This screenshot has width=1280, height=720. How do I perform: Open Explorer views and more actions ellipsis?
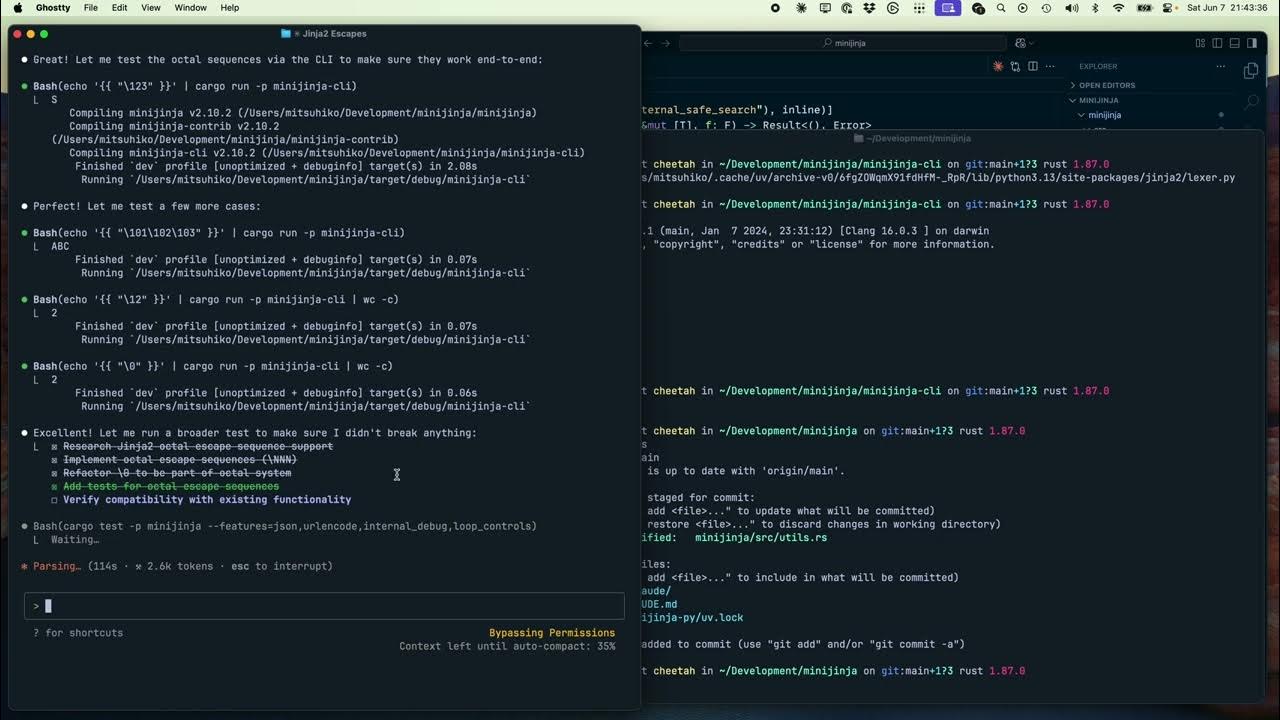point(1220,66)
